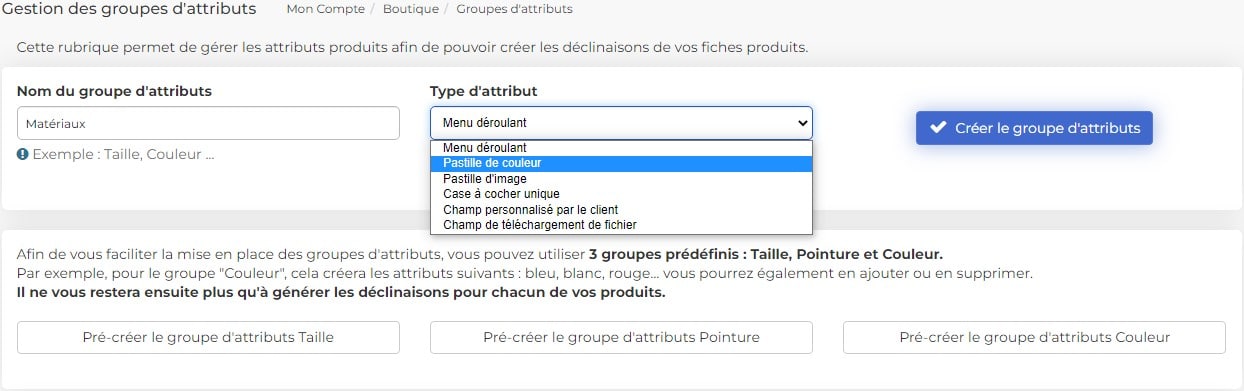Screen dimensions: 1244x391
Task: Pre-create the Pointure attribute group
Action: (621, 337)
